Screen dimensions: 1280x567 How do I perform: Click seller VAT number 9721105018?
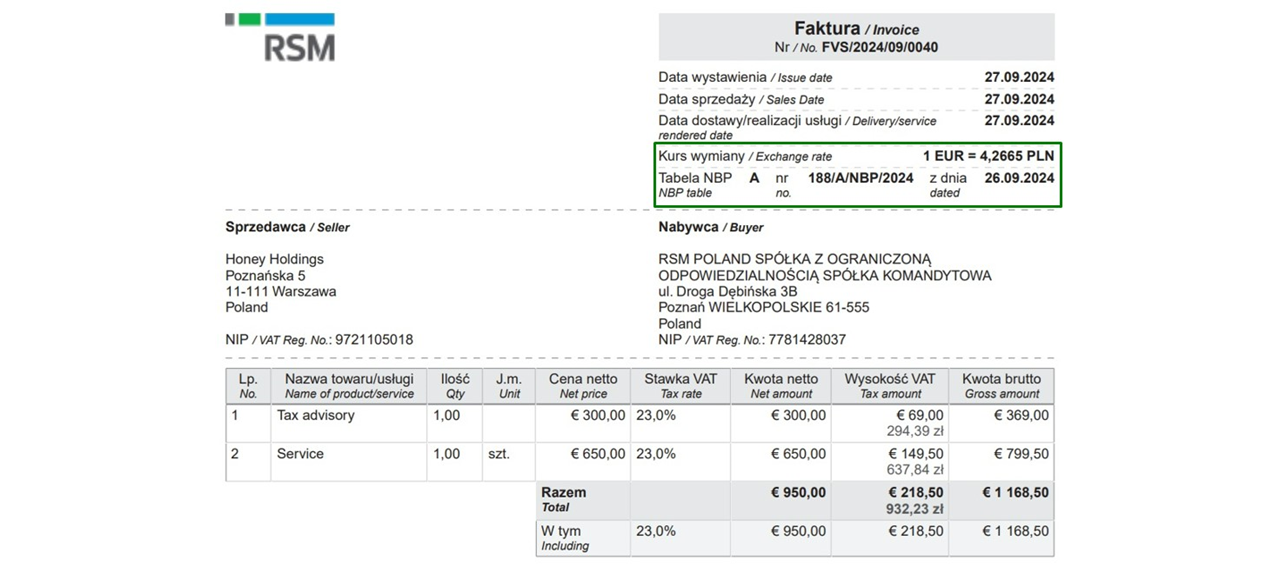pyautogui.click(x=373, y=340)
